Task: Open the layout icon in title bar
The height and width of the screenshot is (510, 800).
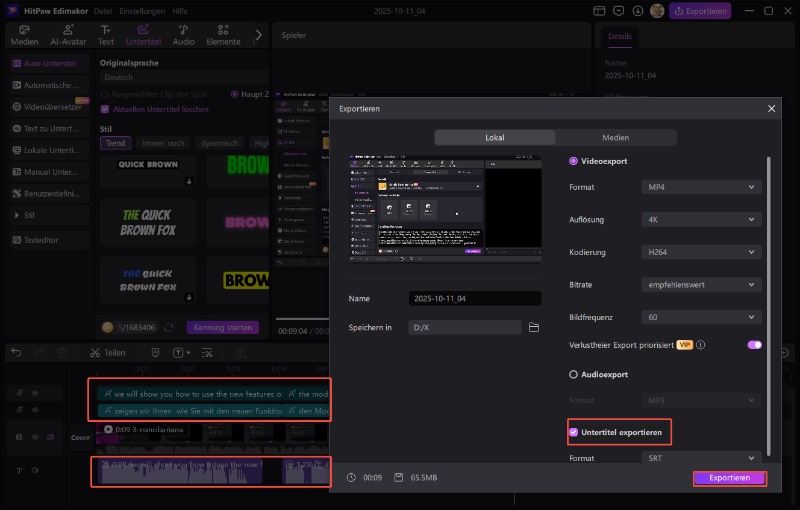Action: click(600, 11)
